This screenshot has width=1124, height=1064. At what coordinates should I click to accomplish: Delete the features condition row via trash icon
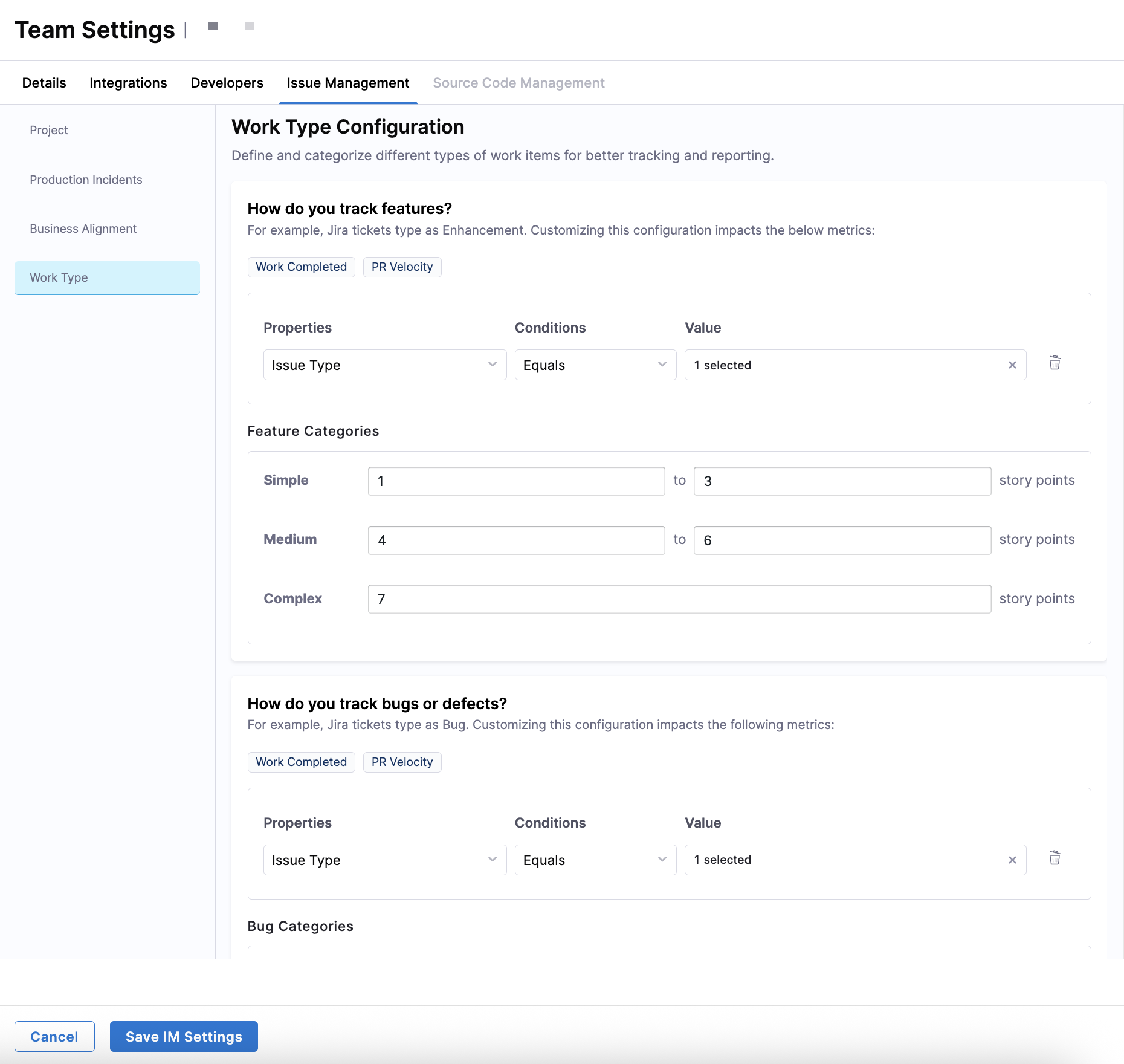tap(1055, 363)
